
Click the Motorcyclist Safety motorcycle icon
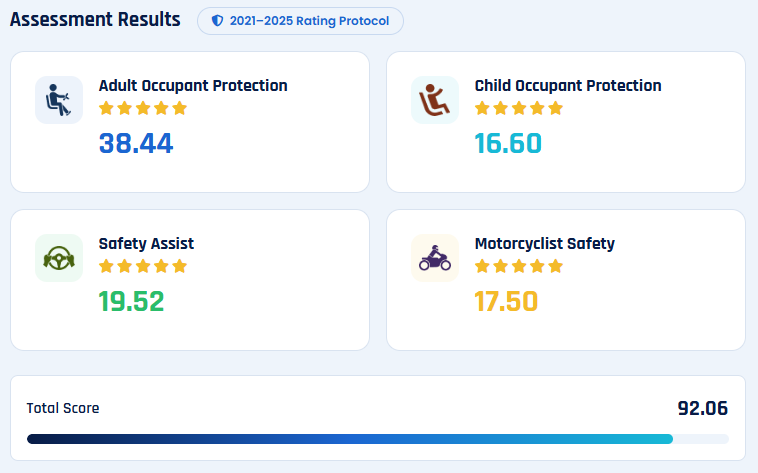435,258
